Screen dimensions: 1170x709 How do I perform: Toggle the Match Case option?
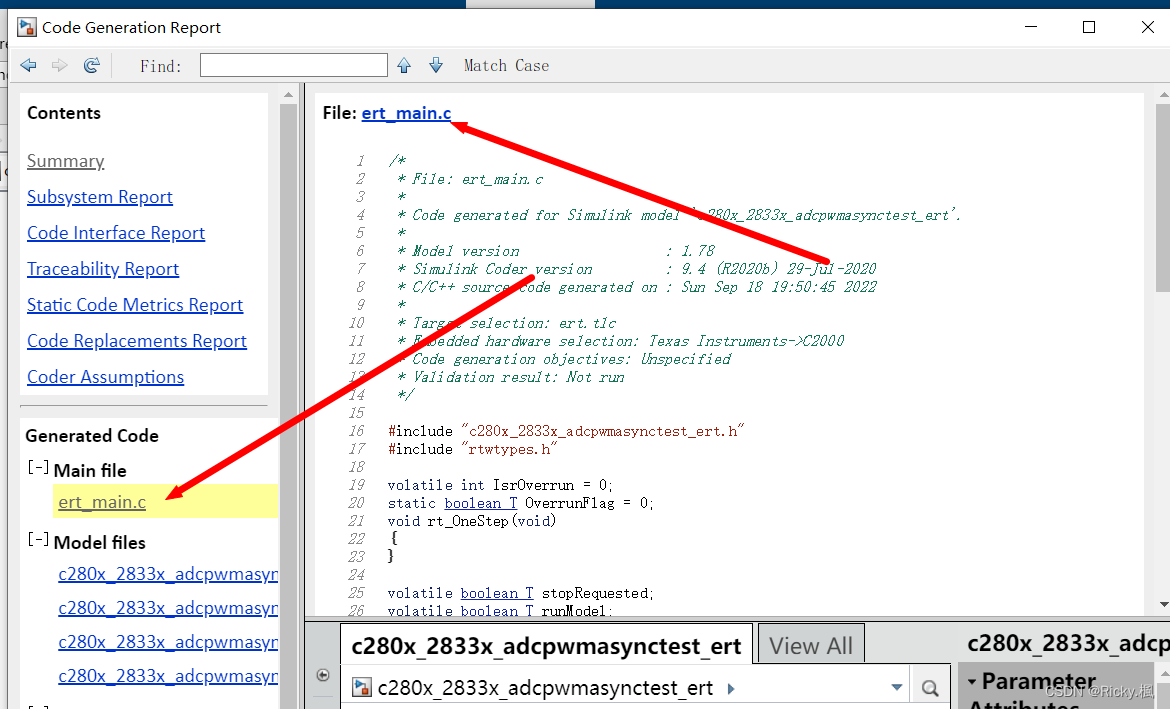click(x=506, y=66)
